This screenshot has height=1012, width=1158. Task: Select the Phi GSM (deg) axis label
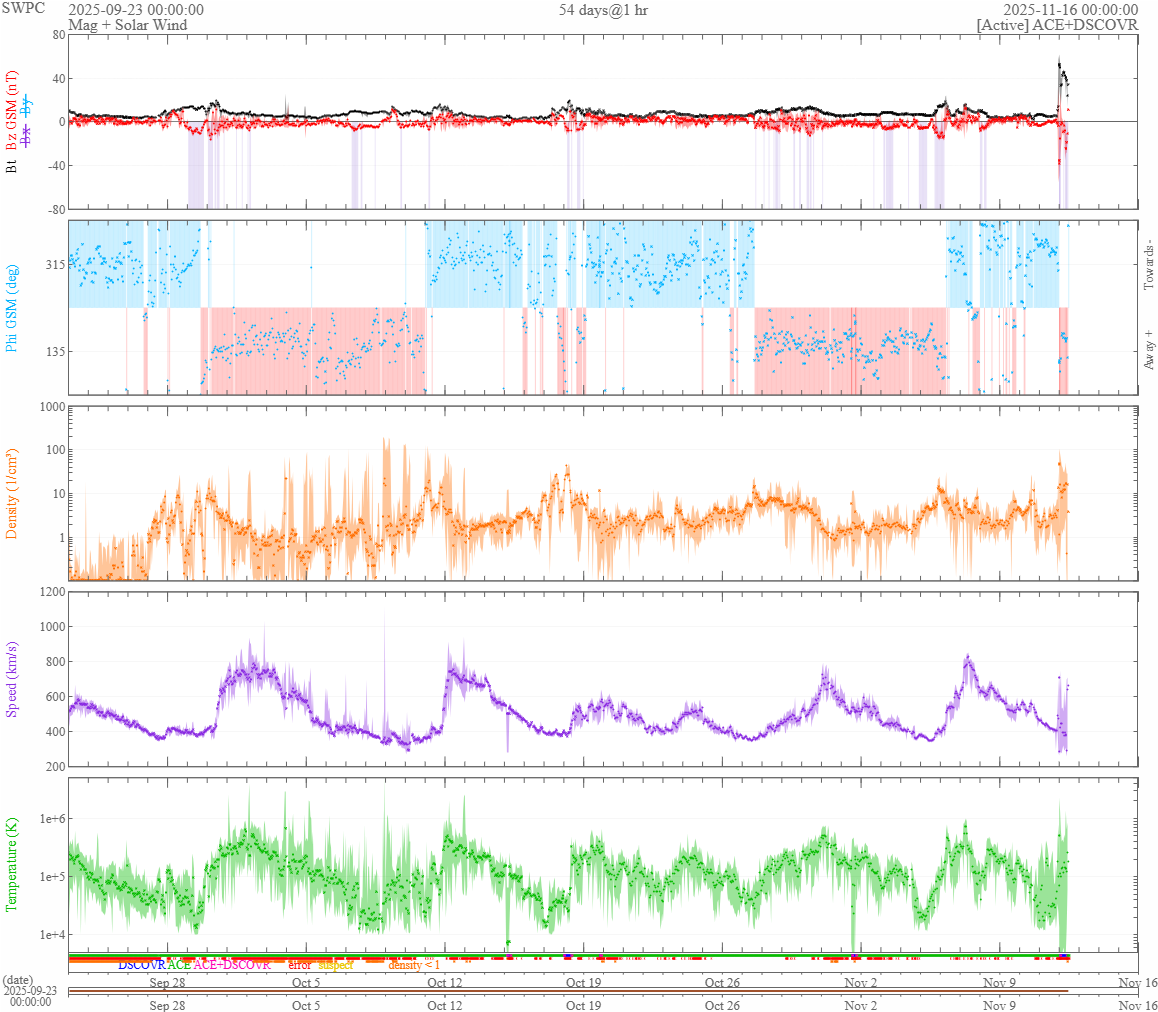click(x=12, y=307)
